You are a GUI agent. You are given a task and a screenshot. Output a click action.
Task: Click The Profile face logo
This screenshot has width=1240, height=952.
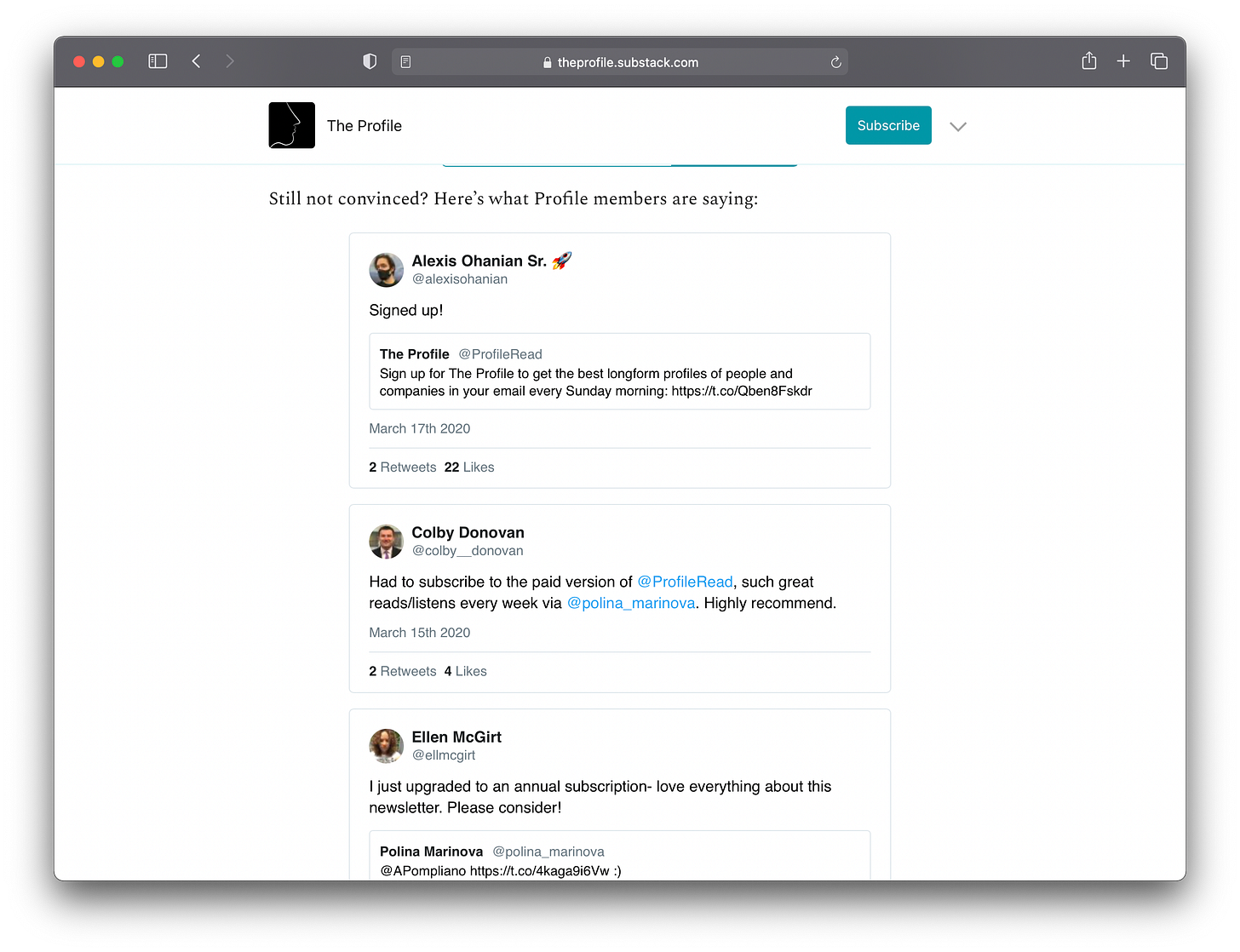(x=291, y=124)
